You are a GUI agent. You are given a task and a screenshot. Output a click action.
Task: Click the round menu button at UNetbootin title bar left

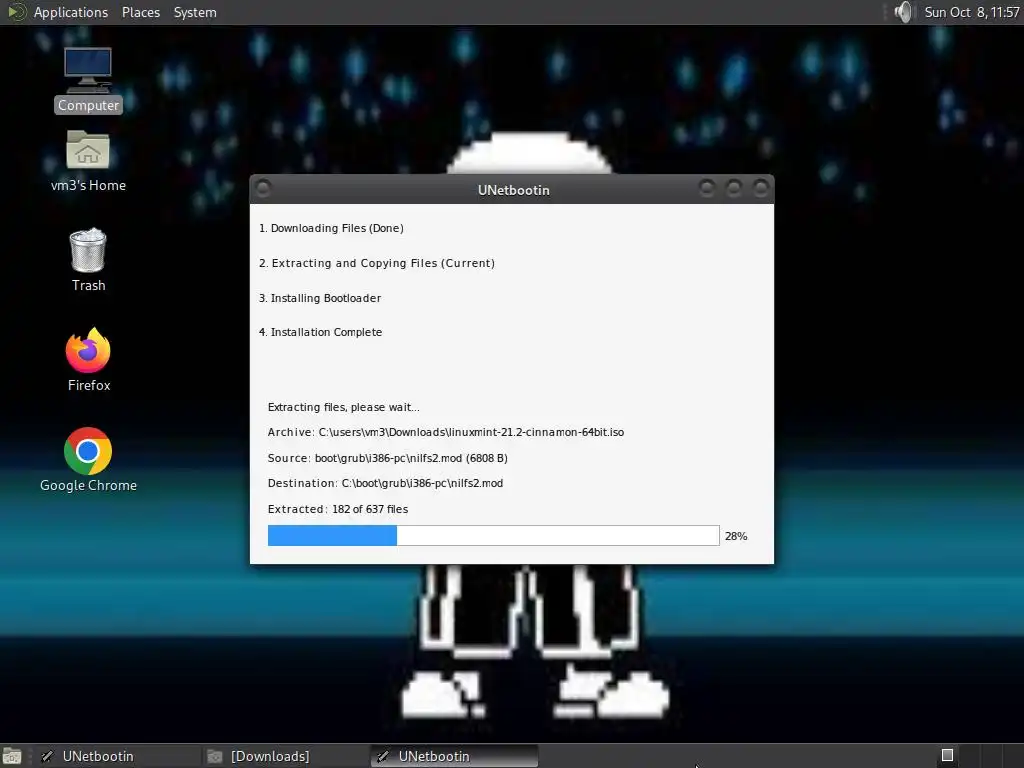(x=263, y=189)
